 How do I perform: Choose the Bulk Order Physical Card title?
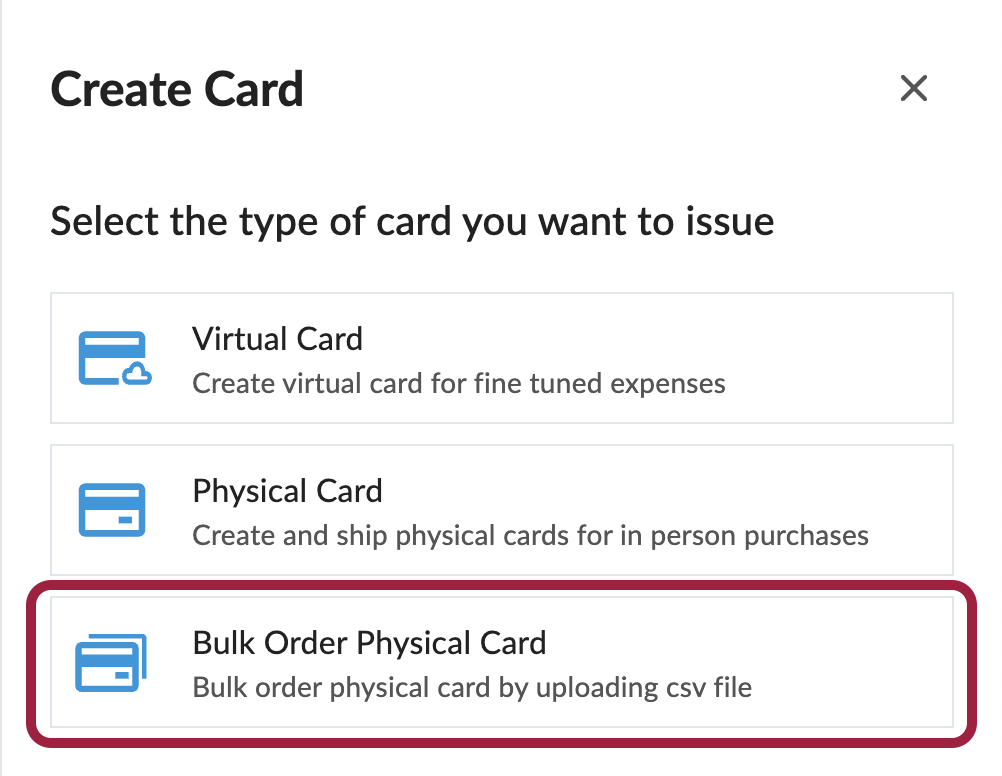pyautogui.click(x=369, y=642)
